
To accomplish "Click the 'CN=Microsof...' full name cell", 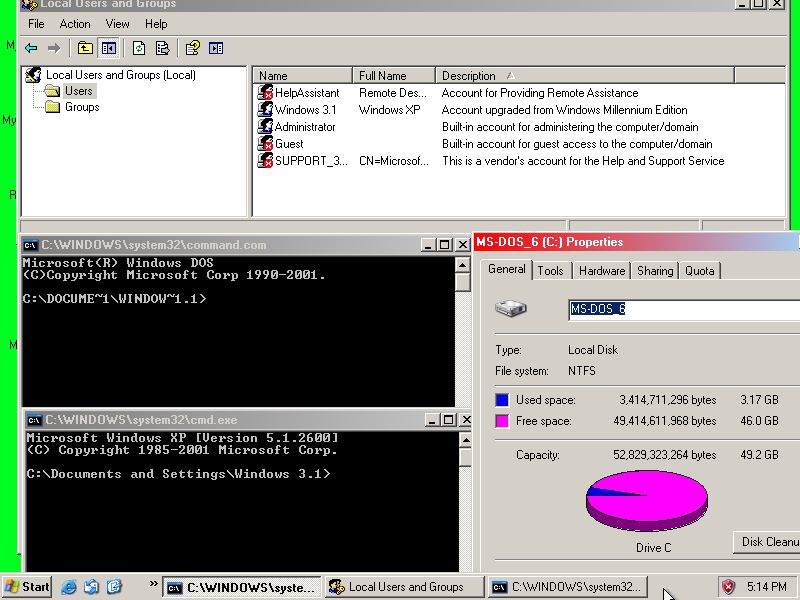I will point(393,161).
